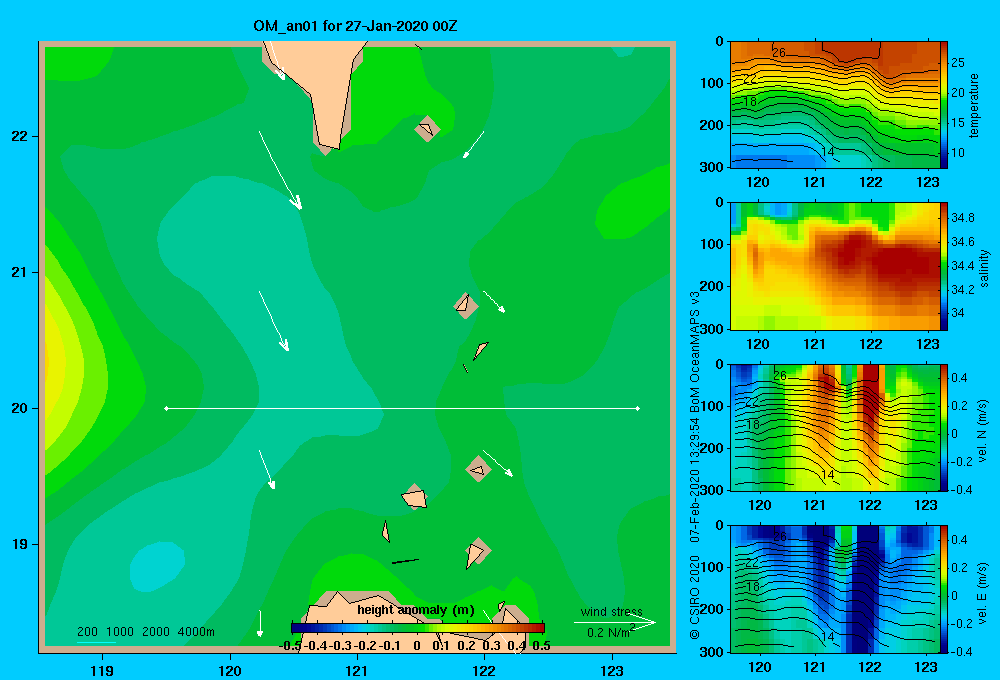The height and width of the screenshot is (680, 1000).
Task: Open the temperature depth section plot
Action: click(x=835, y=105)
